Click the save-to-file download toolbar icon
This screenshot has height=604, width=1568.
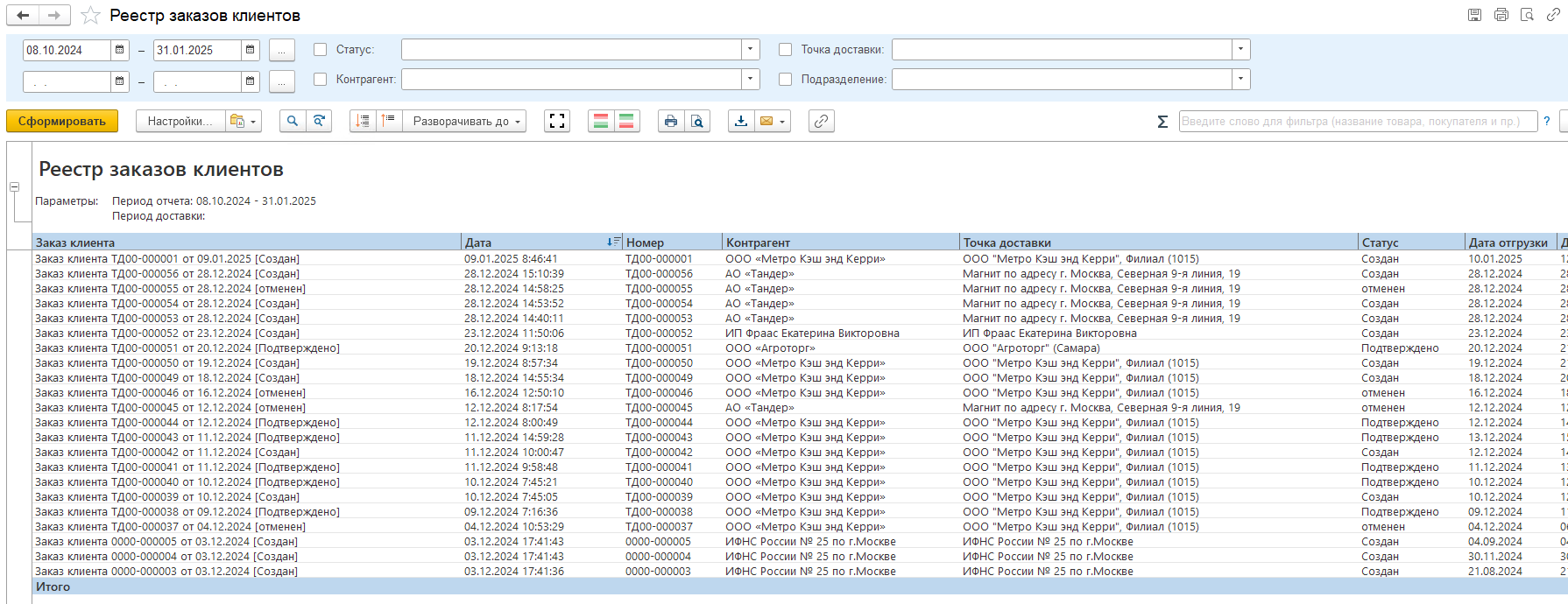(x=741, y=122)
